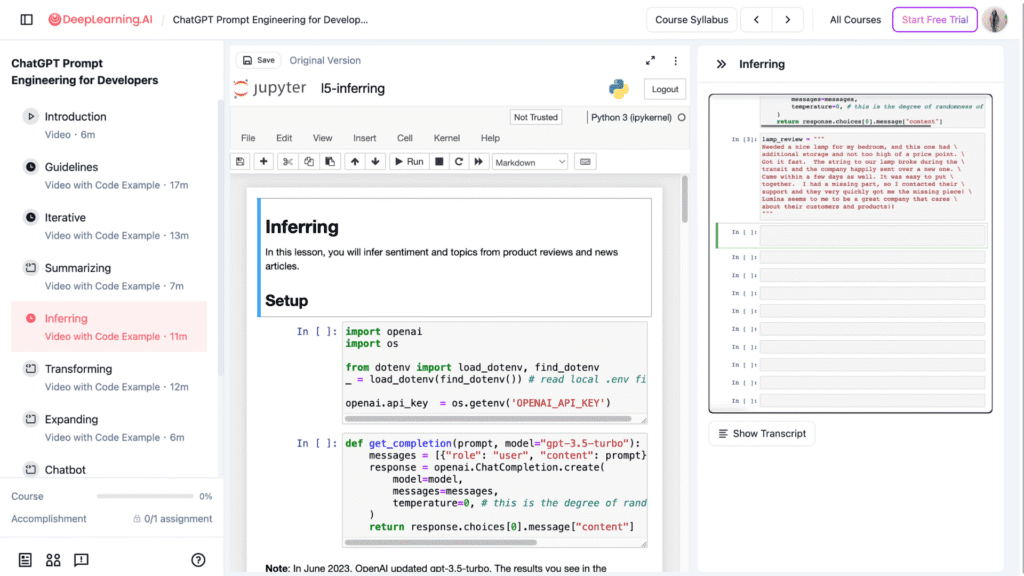
Task: Open the notes list icon at sidebar bottom
Action: coord(25,560)
